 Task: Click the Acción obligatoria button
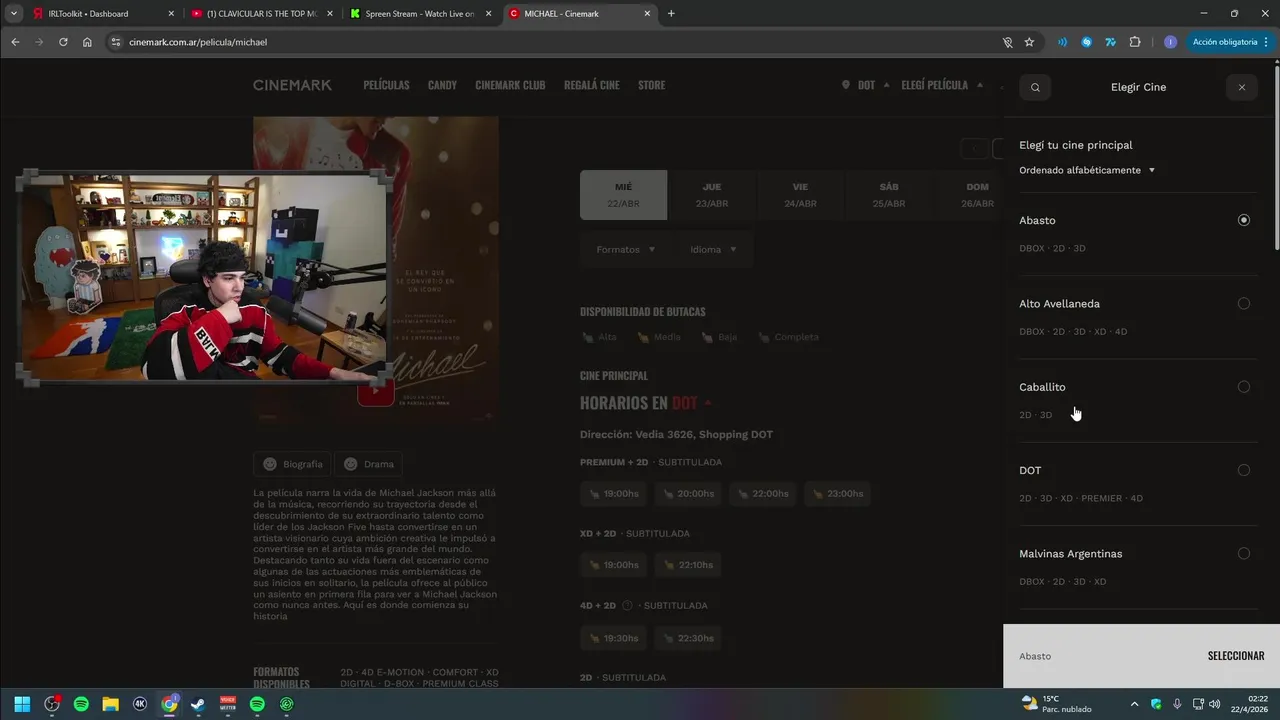[1230, 42]
